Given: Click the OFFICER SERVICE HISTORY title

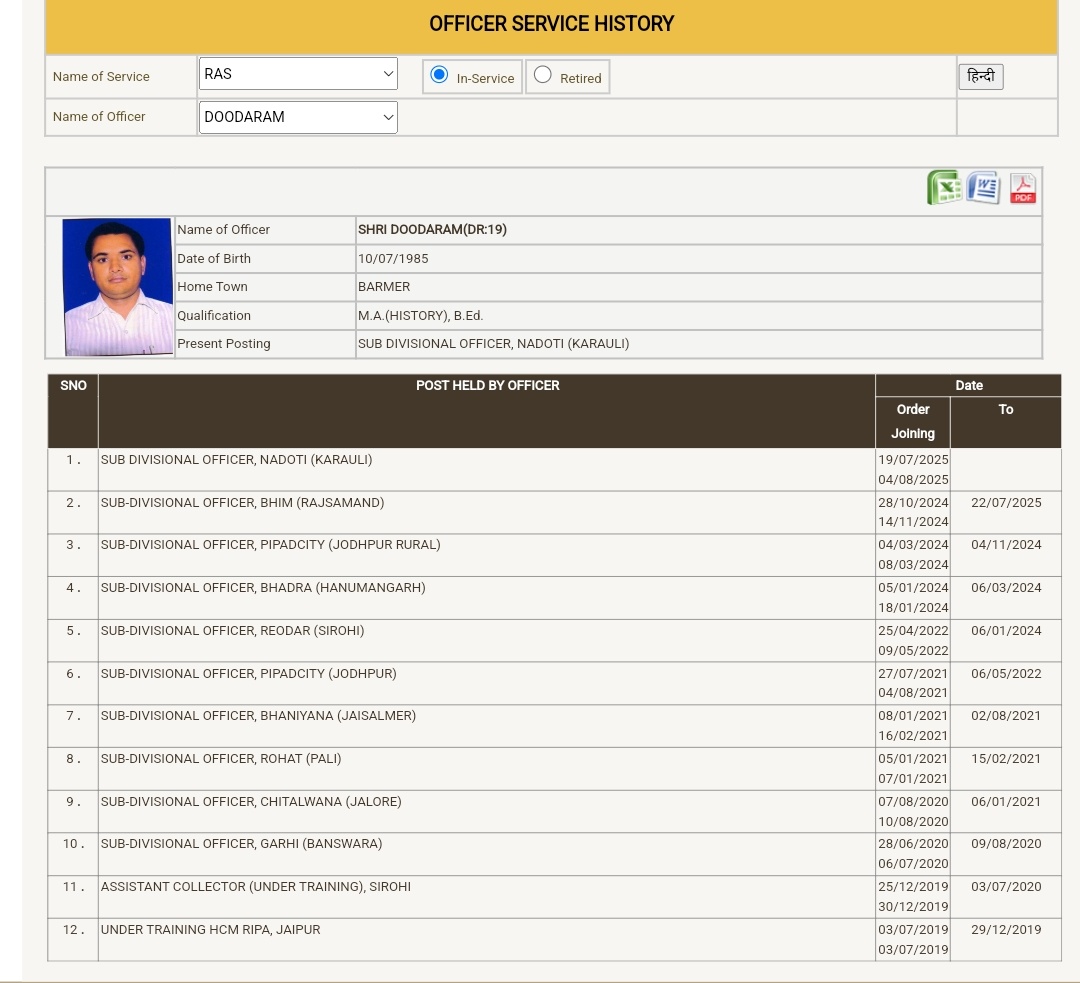Looking at the screenshot, I should (x=551, y=24).
